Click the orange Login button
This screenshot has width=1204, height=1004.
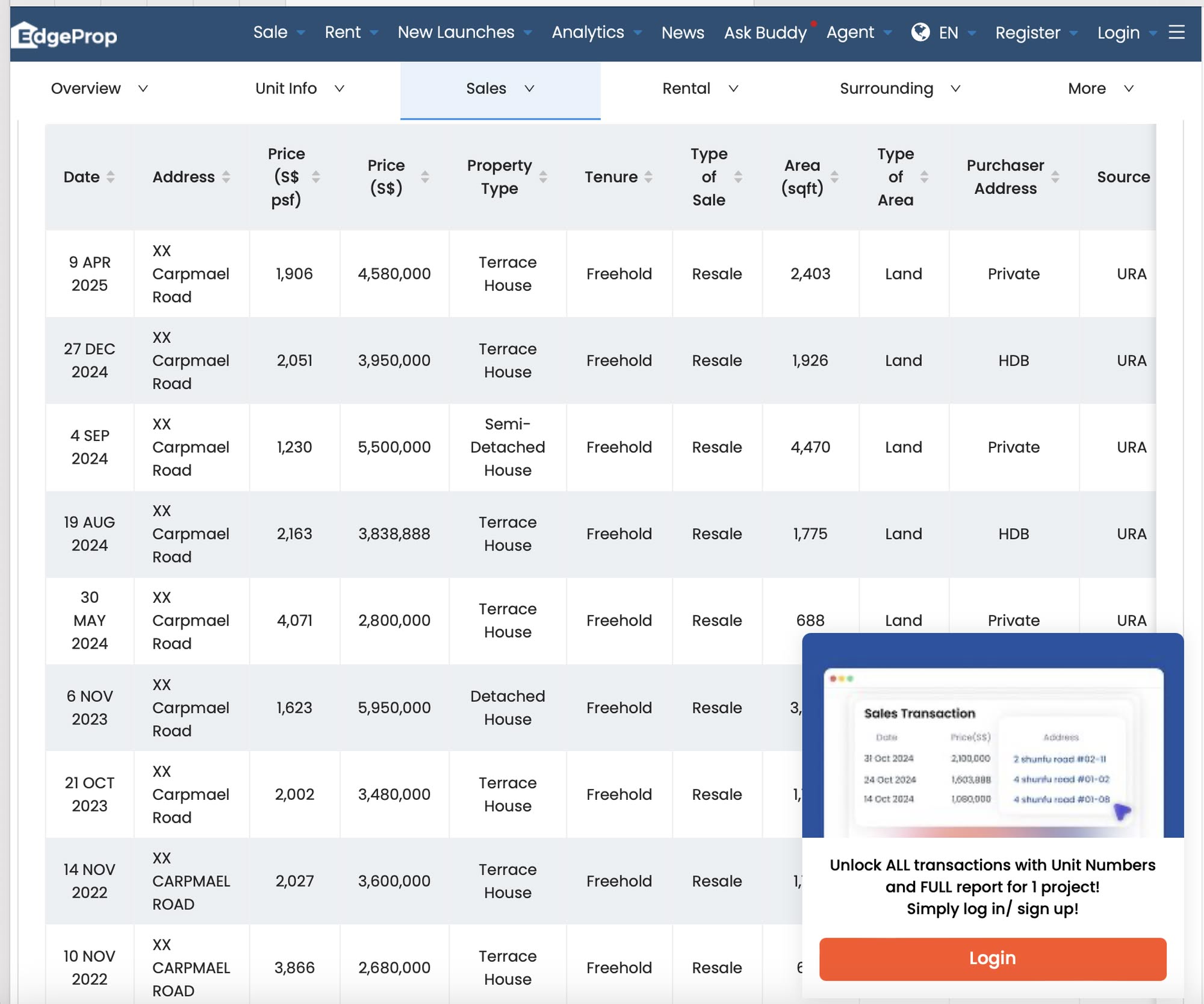click(x=992, y=958)
